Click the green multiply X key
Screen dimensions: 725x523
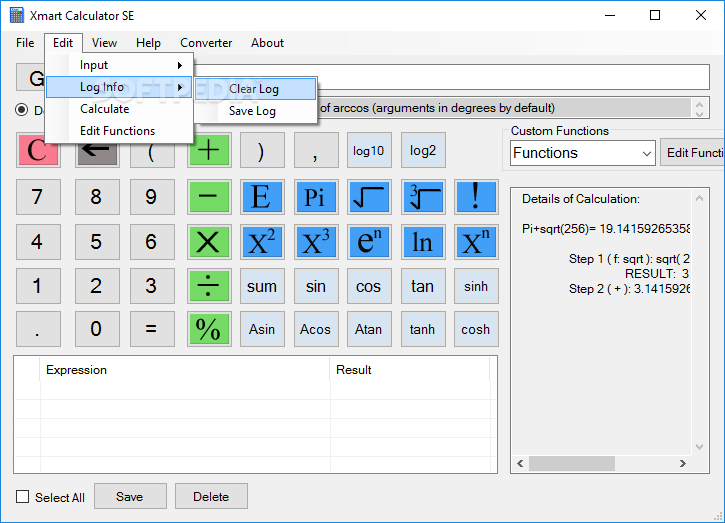click(x=209, y=242)
